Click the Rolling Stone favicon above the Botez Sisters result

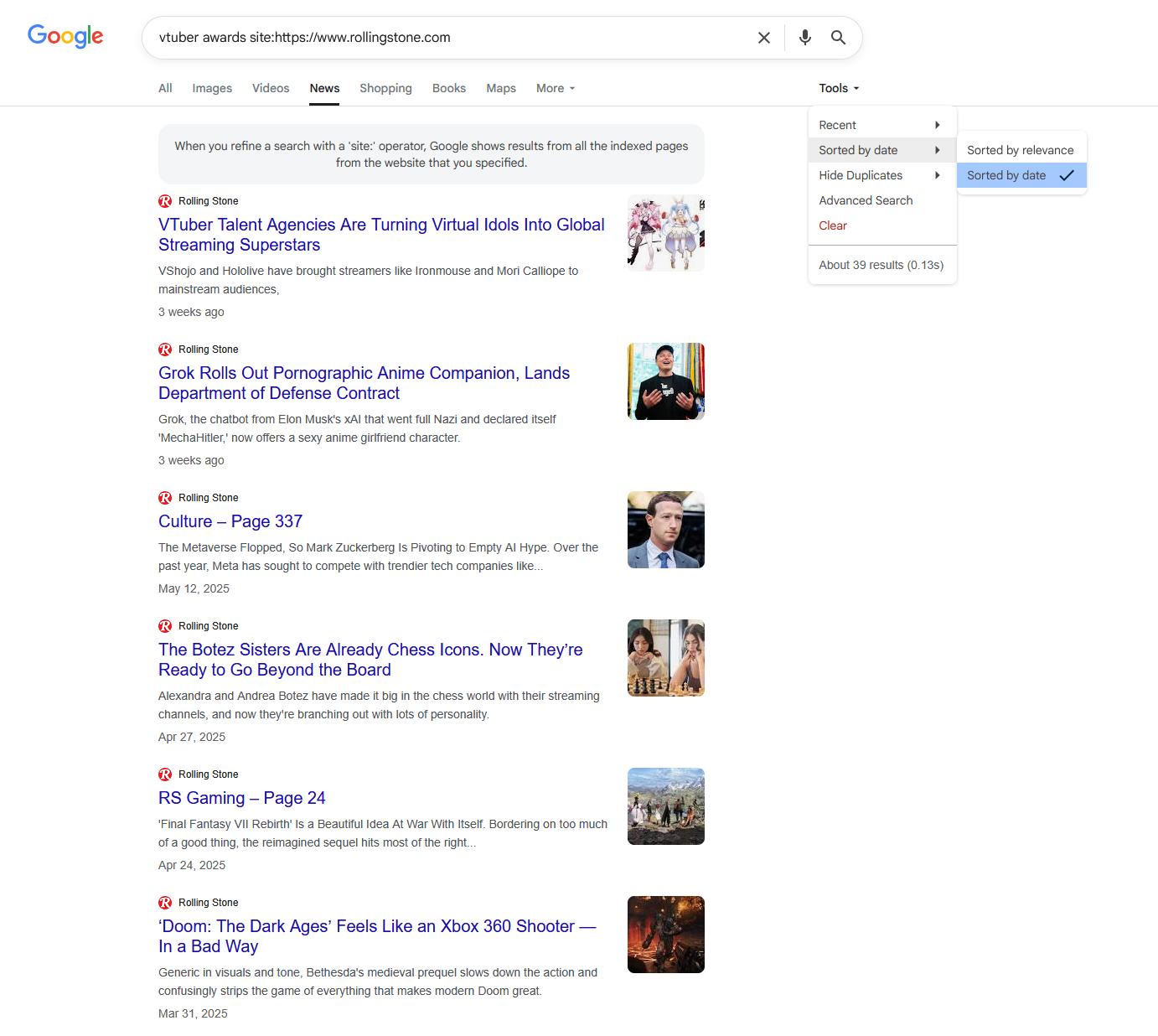[x=165, y=626]
